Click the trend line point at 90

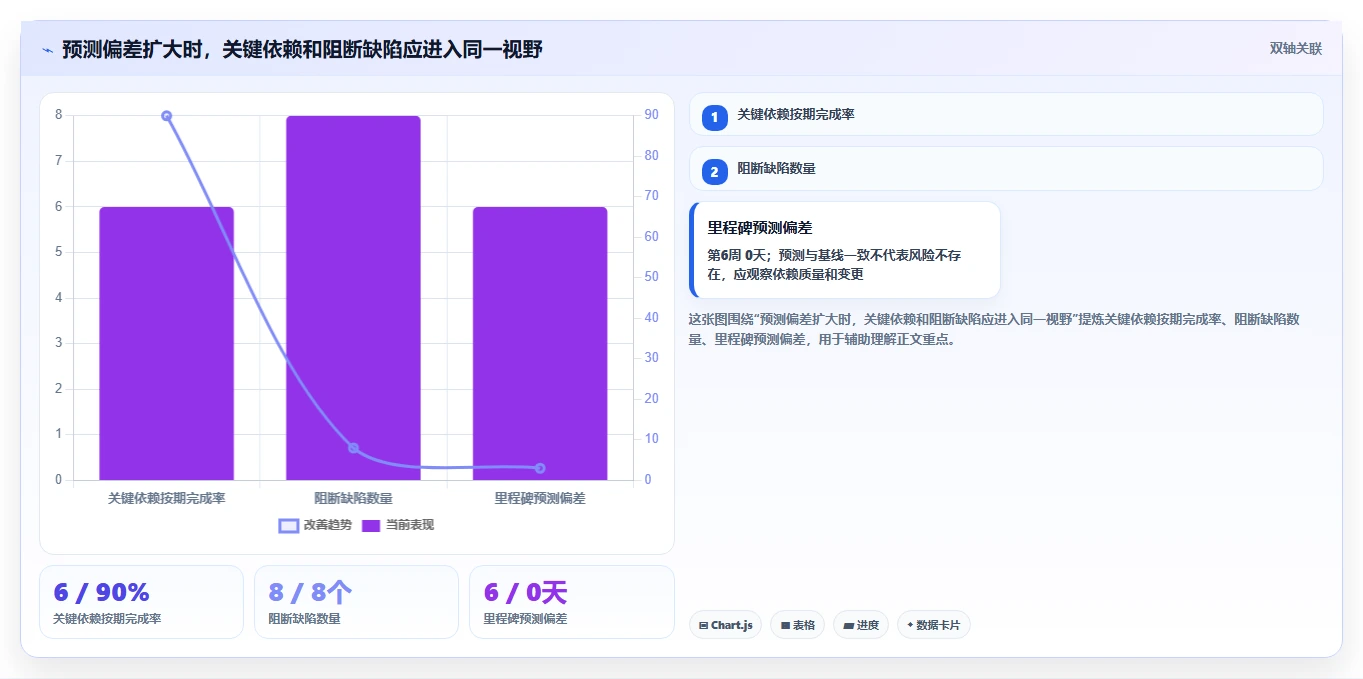pos(167,116)
